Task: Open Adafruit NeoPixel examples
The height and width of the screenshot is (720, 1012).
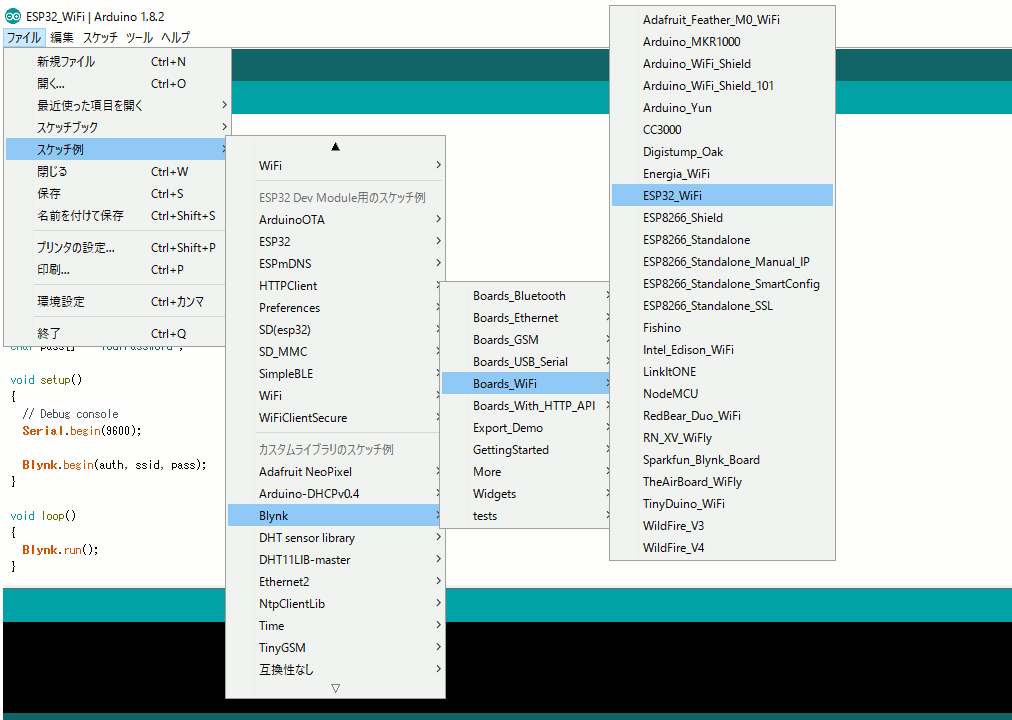Action: 336,472
